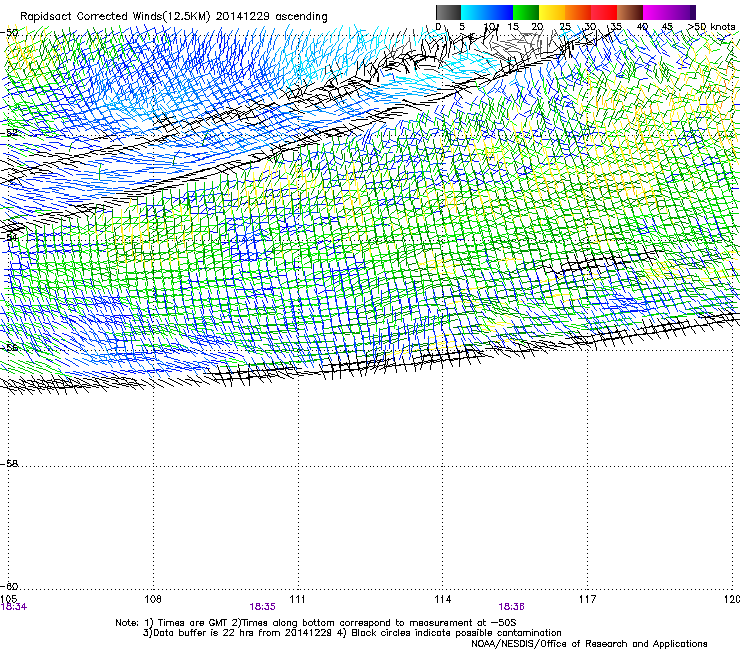The width and height of the screenshot is (740, 650).
Task: Click the yellow 20-25 knots legend swatch
Action: click(x=552, y=12)
